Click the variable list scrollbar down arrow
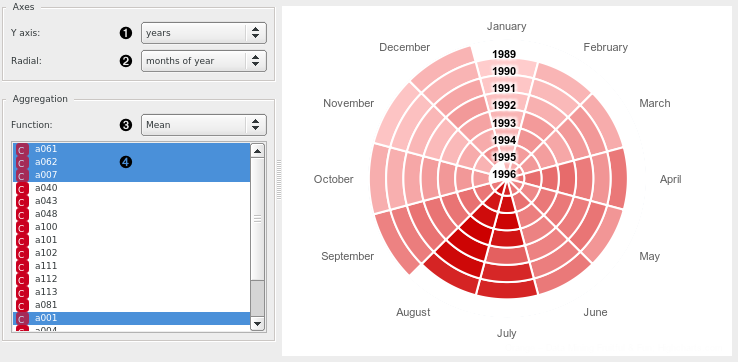Screen dimensions: 738x362 click(257, 323)
